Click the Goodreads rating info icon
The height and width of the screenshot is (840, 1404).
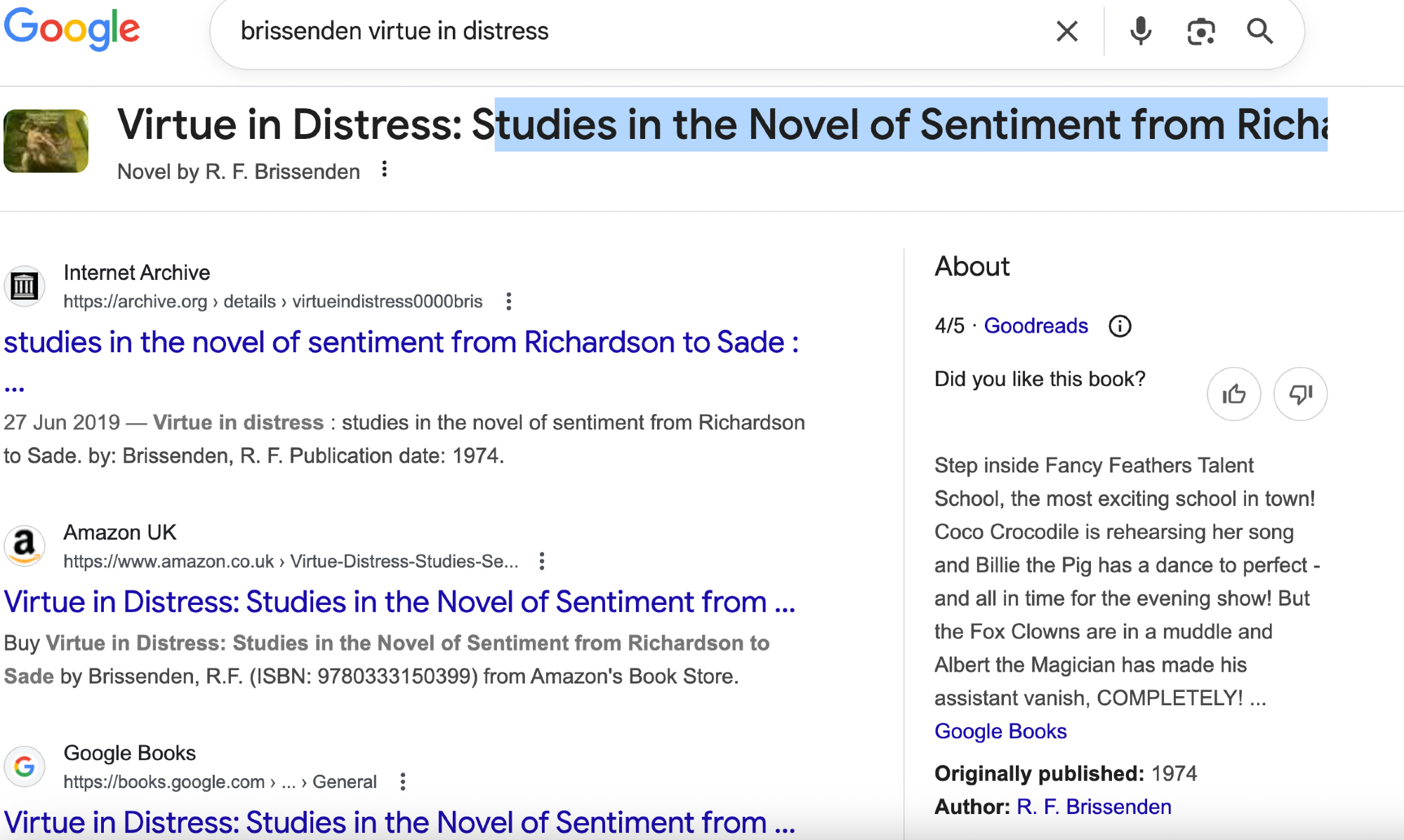[x=1120, y=326]
